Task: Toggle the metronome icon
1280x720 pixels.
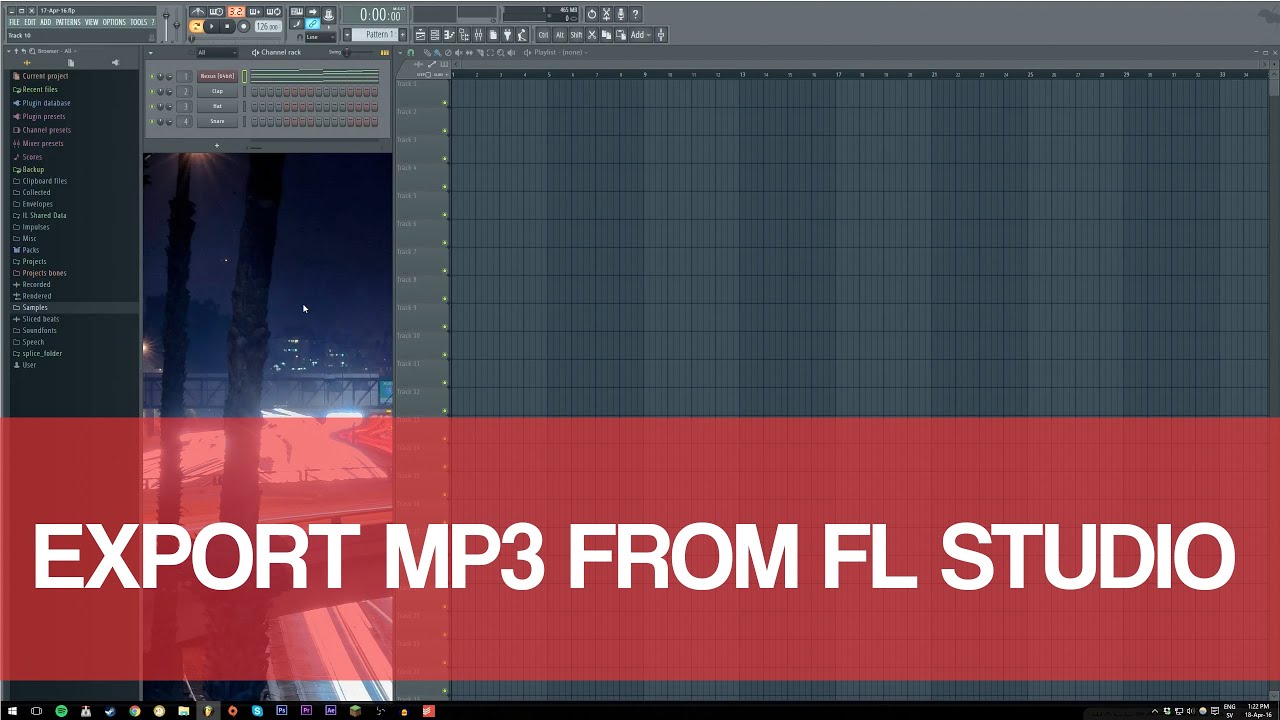Action: pyautogui.click(x=197, y=12)
